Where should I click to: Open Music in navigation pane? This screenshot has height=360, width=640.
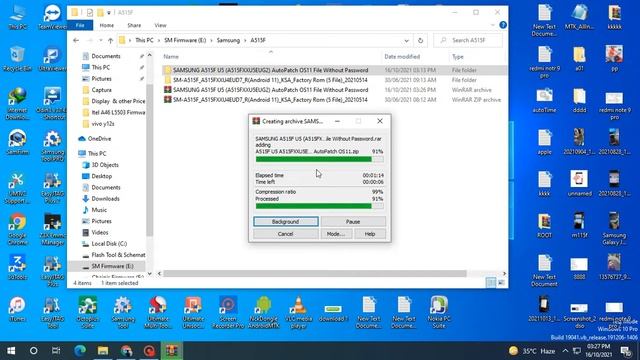pyautogui.click(x=99, y=210)
